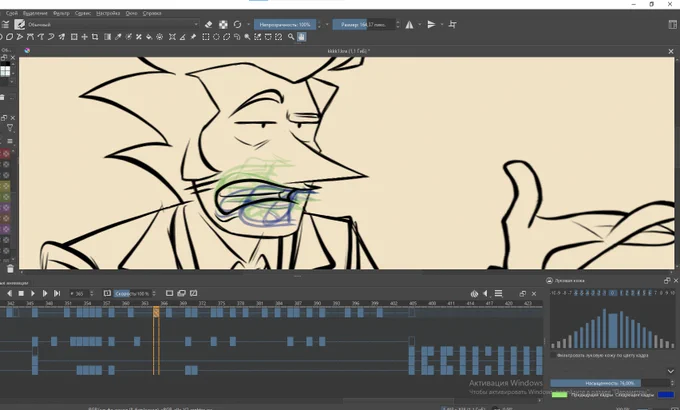
Task: Select the Crop tool
Action: click(x=95, y=37)
